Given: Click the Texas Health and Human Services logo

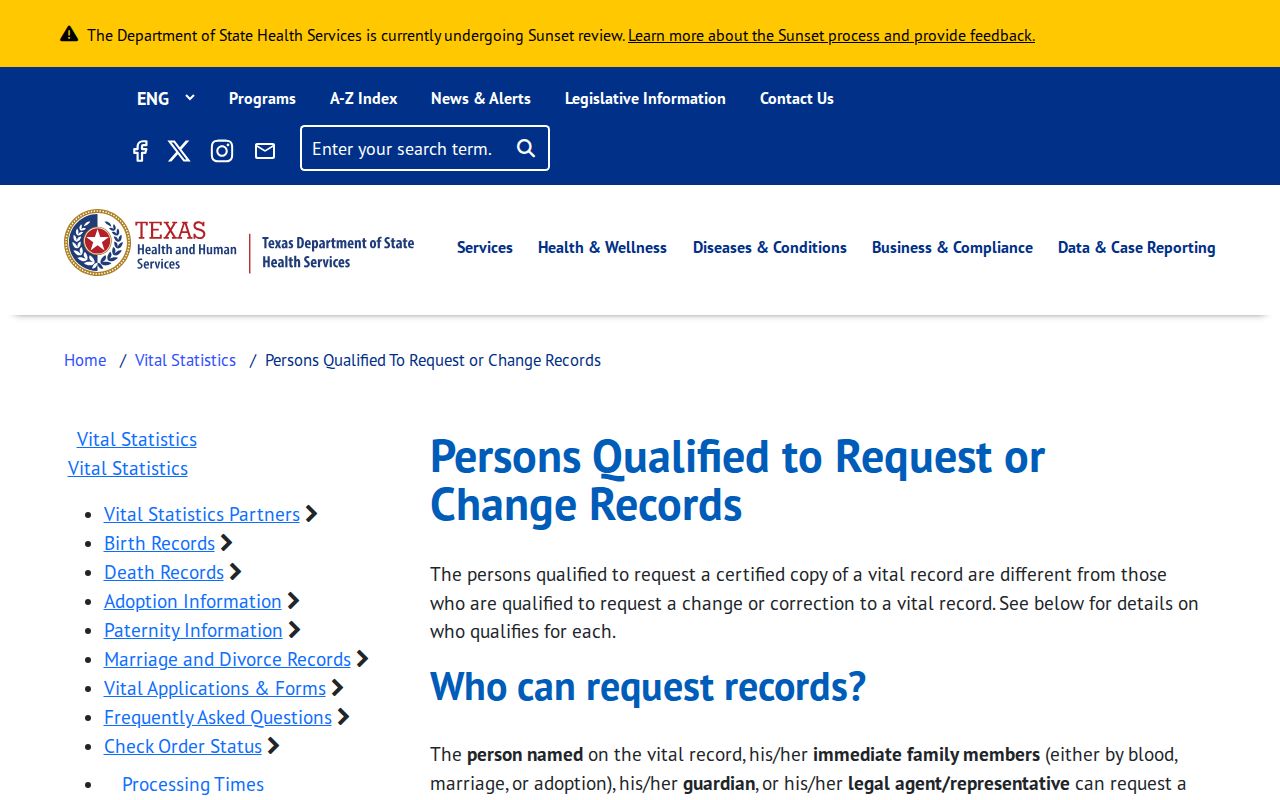Looking at the screenshot, I should click(x=151, y=243).
